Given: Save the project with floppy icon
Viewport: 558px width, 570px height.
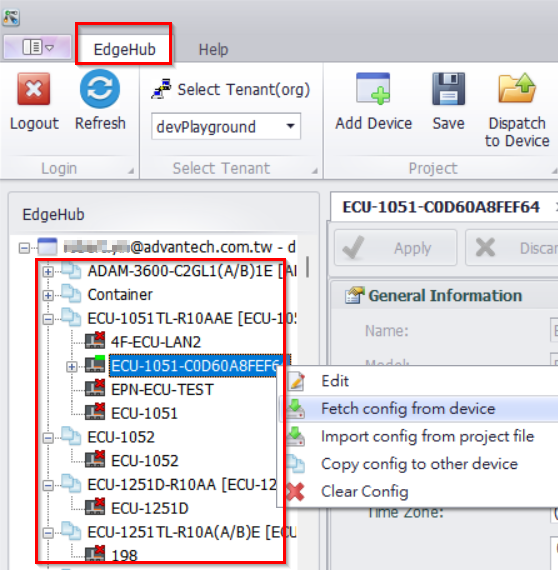Looking at the screenshot, I should point(448,89).
